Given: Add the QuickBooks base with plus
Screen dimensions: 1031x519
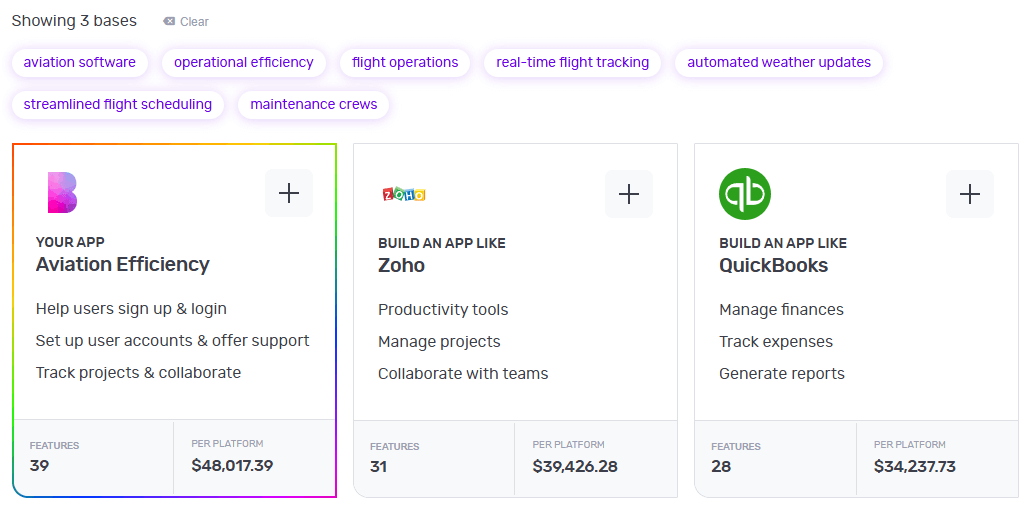Looking at the screenshot, I should coord(970,194).
